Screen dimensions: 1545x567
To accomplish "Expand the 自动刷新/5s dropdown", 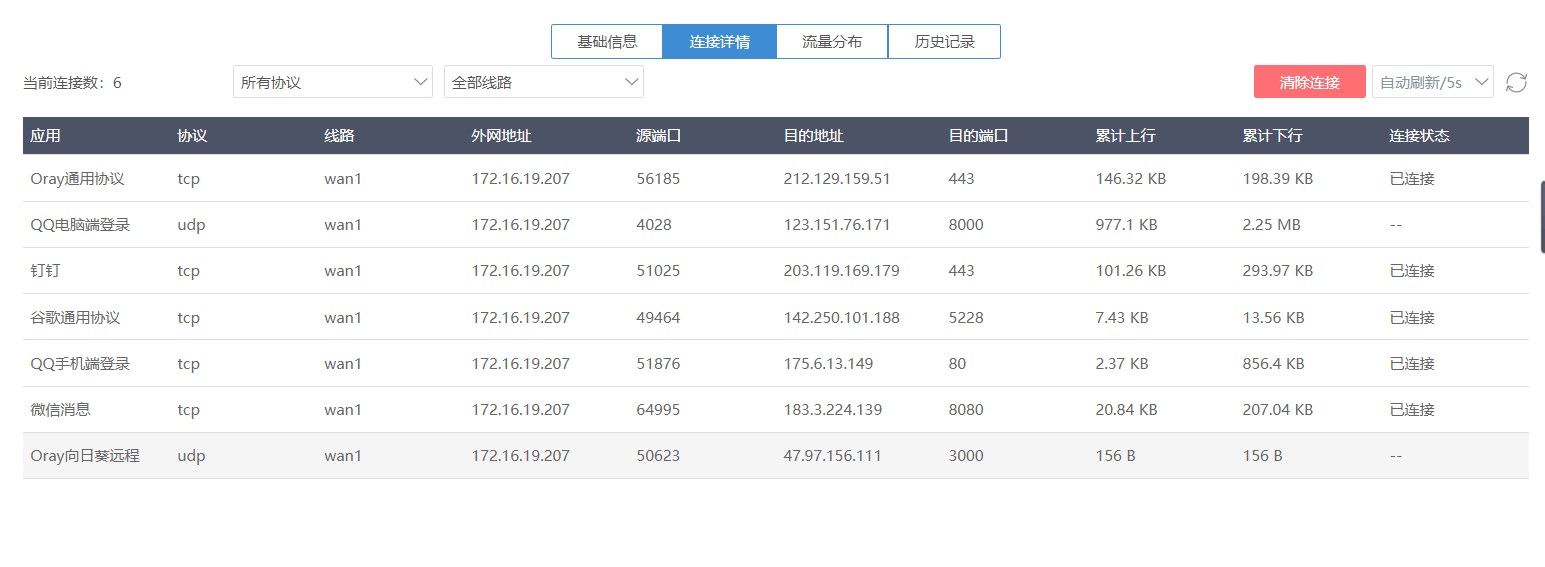I will (x=1433, y=82).
